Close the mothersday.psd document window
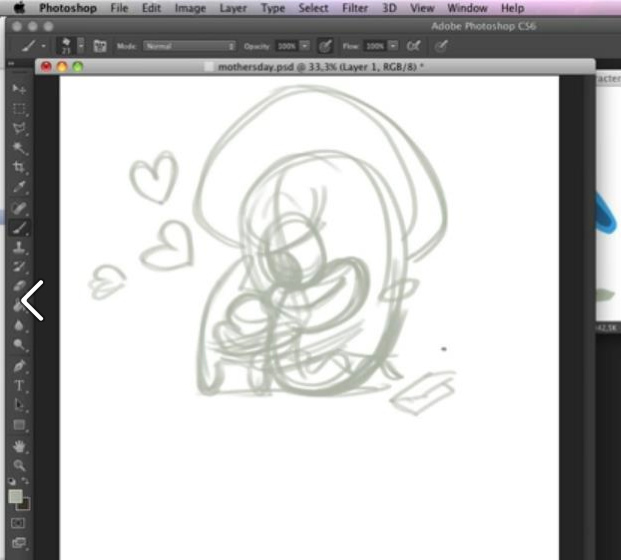The height and width of the screenshot is (560, 621). coord(46,67)
